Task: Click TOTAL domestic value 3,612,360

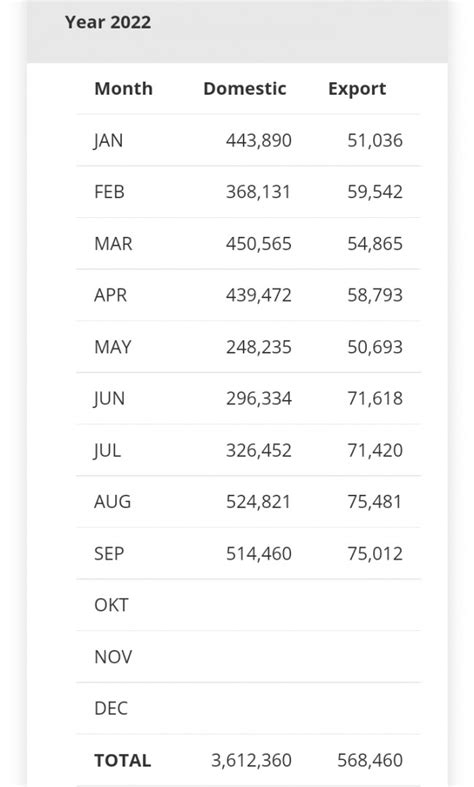Action: (251, 760)
